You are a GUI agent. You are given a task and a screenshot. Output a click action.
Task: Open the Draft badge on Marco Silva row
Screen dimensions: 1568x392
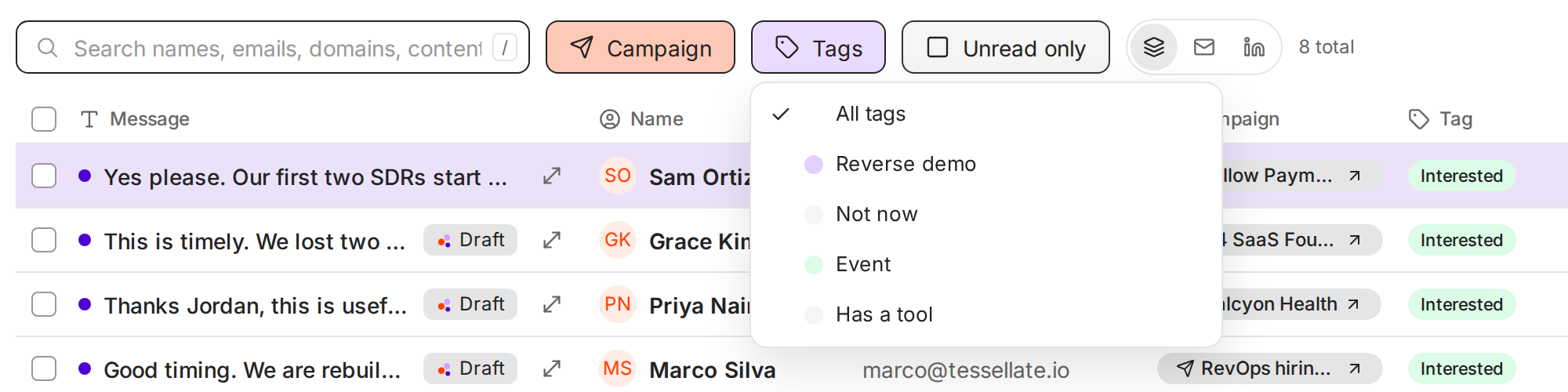(470, 368)
